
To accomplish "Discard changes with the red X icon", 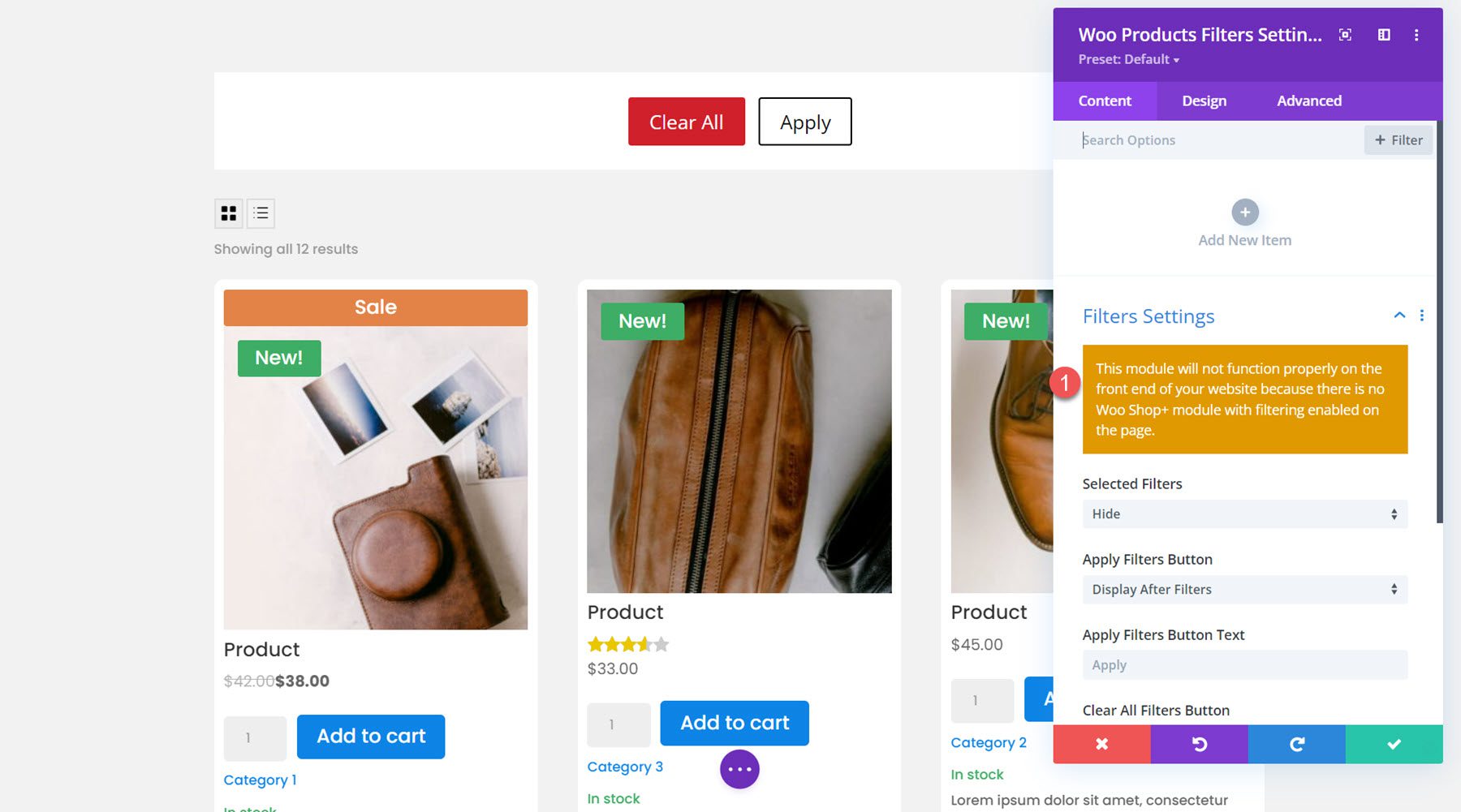I will click(1101, 744).
